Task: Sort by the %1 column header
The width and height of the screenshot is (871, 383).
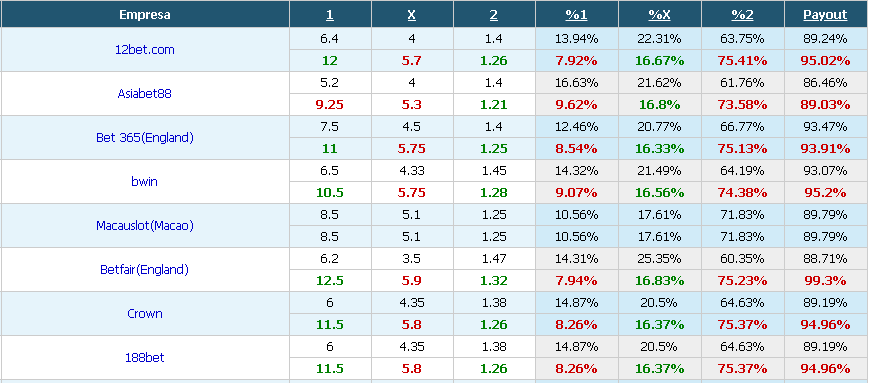Action: point(577,15)
